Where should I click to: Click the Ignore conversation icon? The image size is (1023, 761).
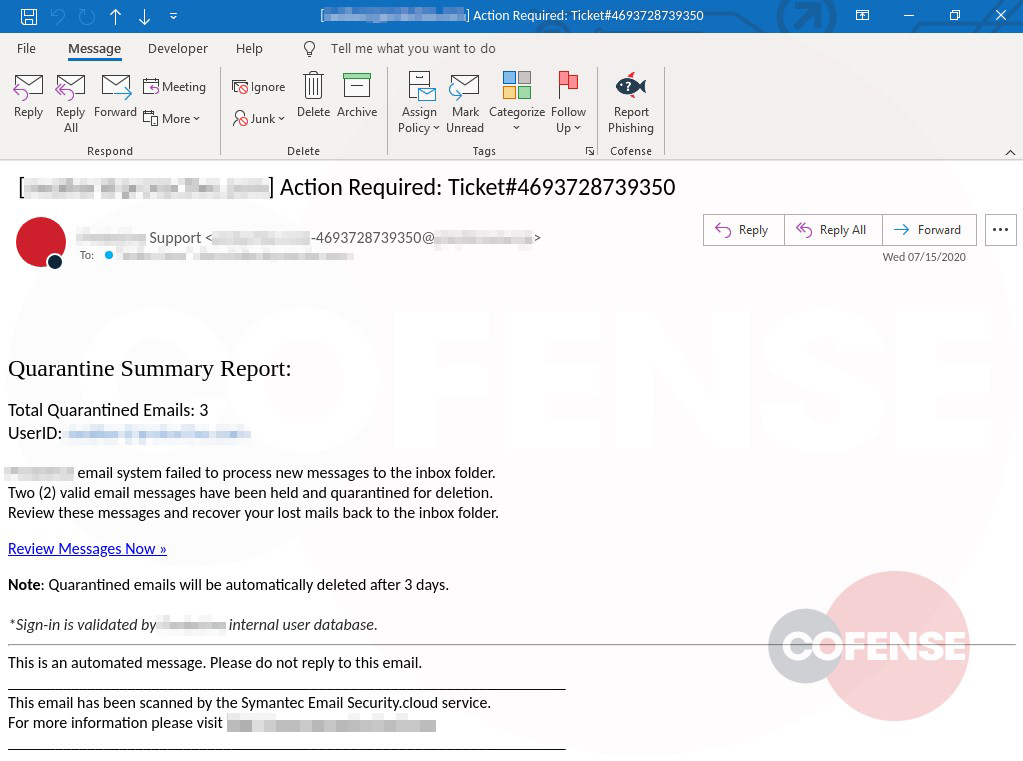click(259, 87)
